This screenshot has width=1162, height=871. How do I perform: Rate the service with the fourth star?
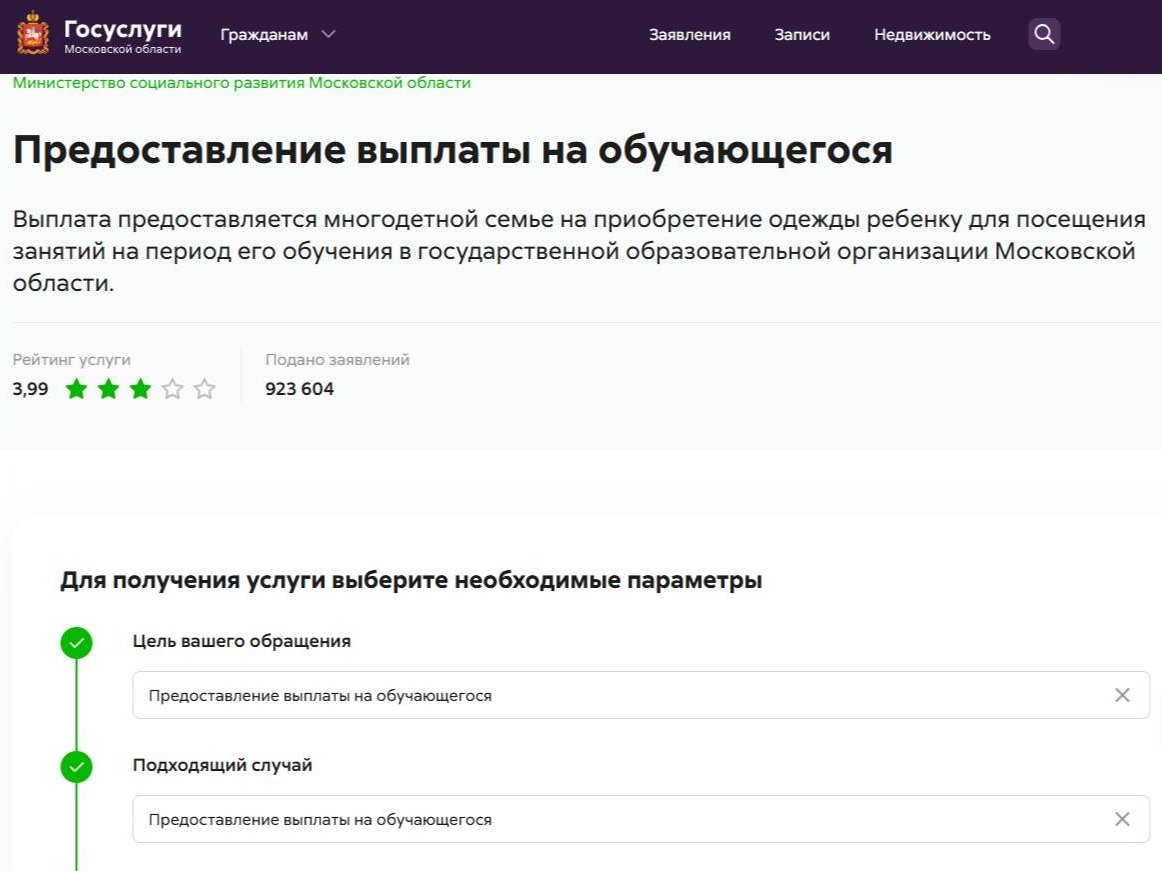point(172,389)
